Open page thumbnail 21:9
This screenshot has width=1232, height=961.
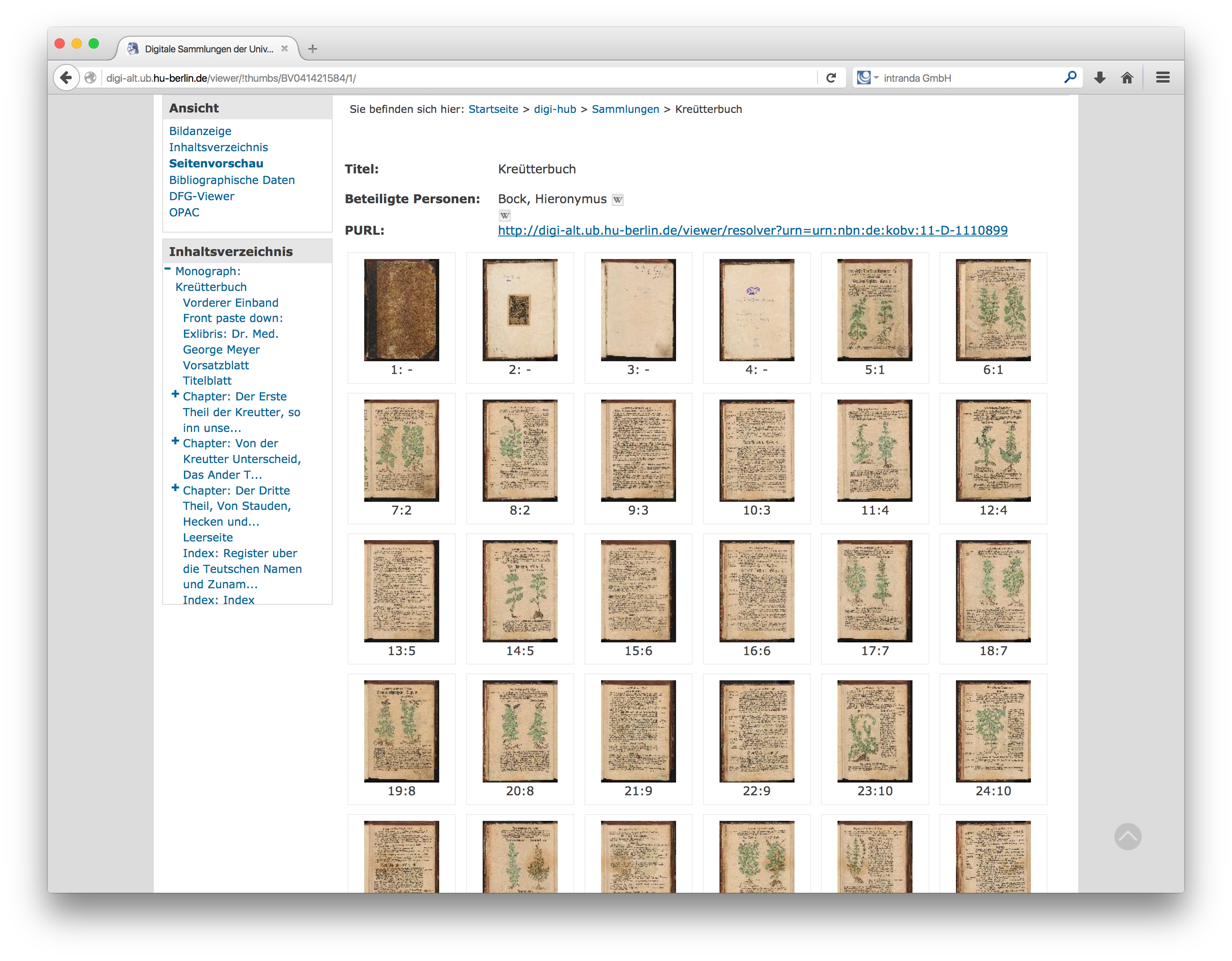[x=638, y=731]
